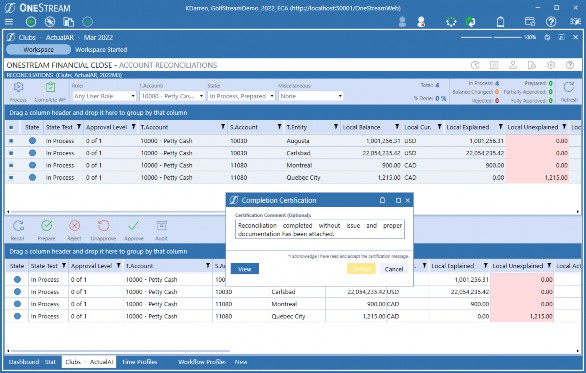
Task: Click the Reject red X icon
Action: click(x=74, y=226)
